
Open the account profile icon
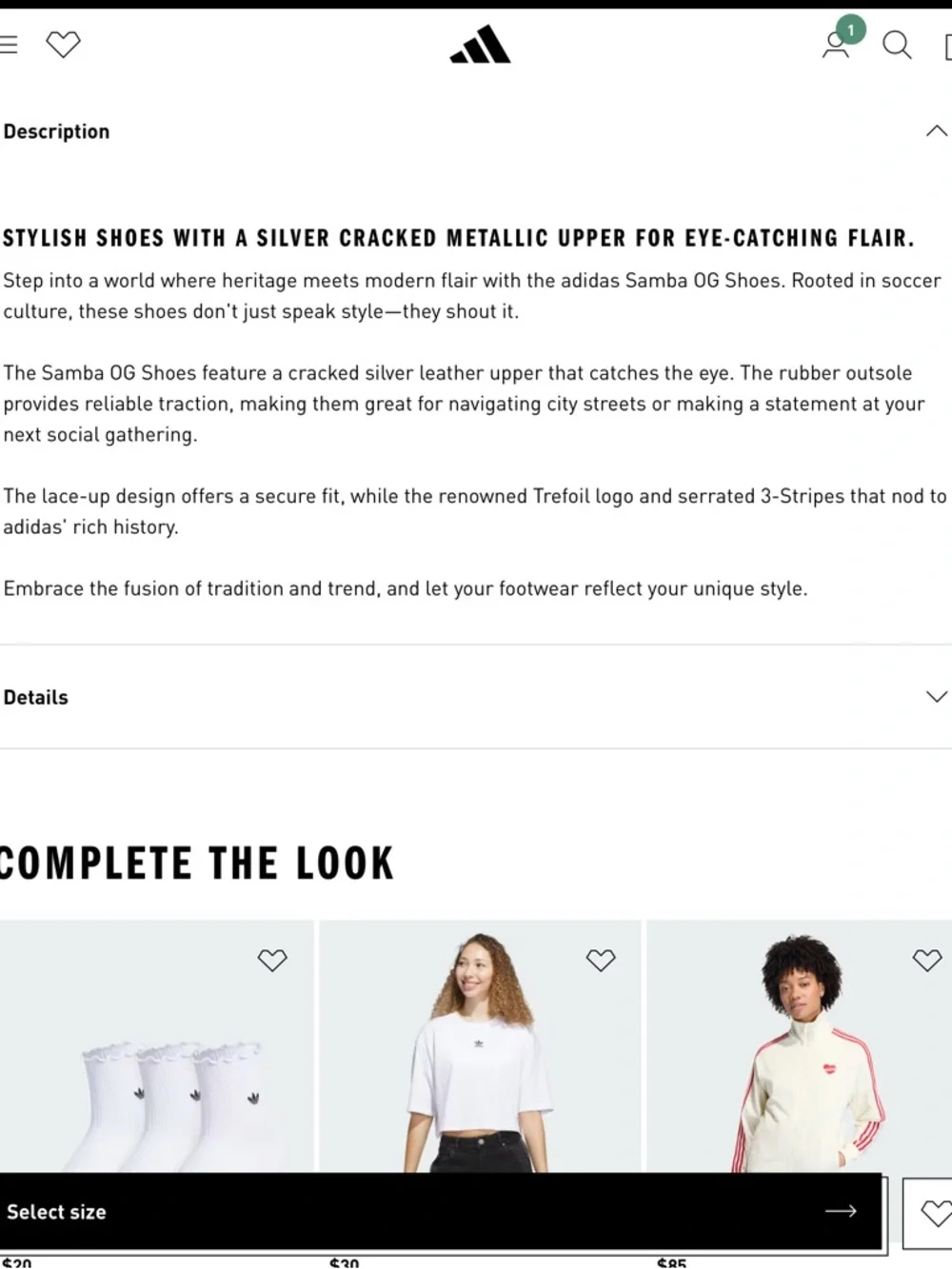tap(836, 45)
